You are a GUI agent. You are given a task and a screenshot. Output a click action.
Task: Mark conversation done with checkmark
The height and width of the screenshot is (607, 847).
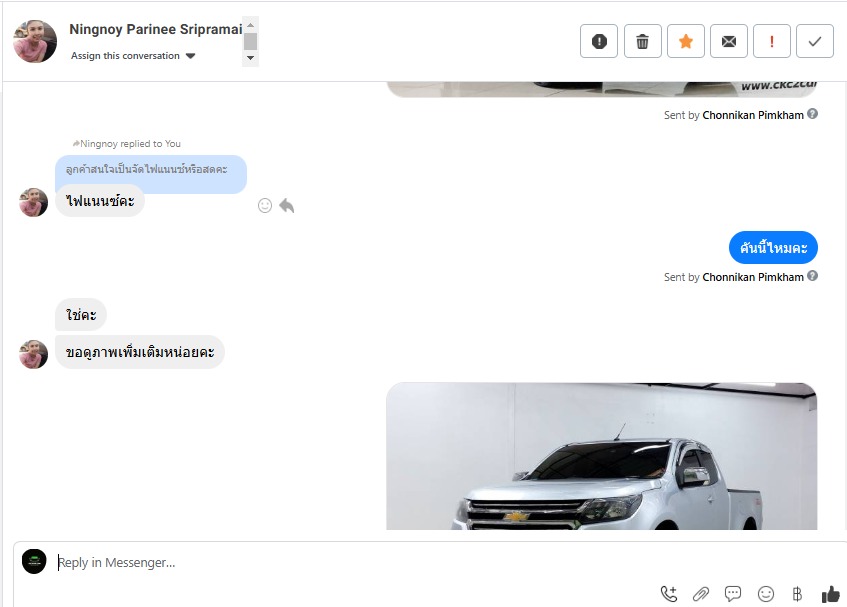[815, 41]
